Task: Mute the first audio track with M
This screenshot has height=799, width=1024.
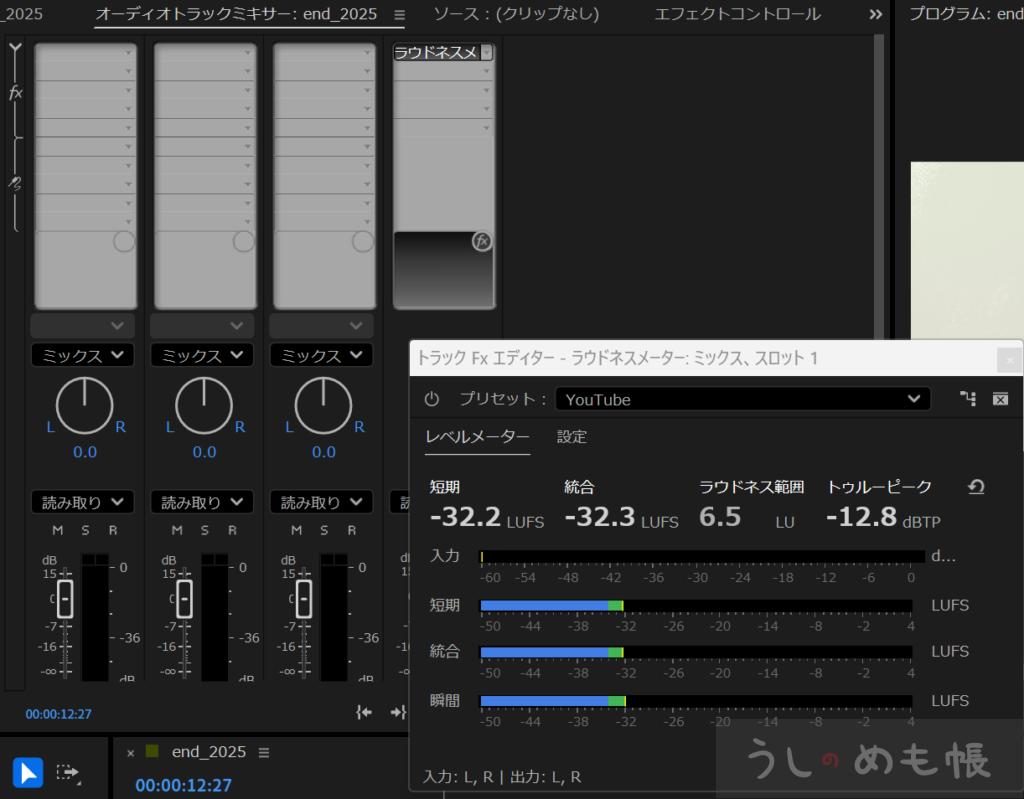Action: pyautogui.click(x=58, y=530)
